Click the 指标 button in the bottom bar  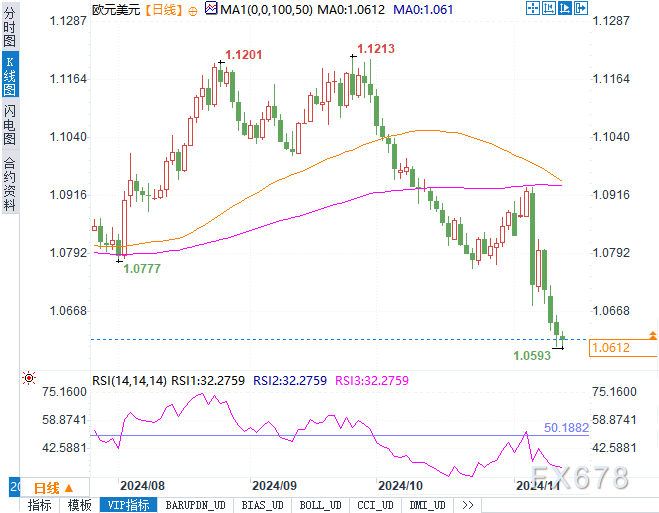(x=40, y=505)
